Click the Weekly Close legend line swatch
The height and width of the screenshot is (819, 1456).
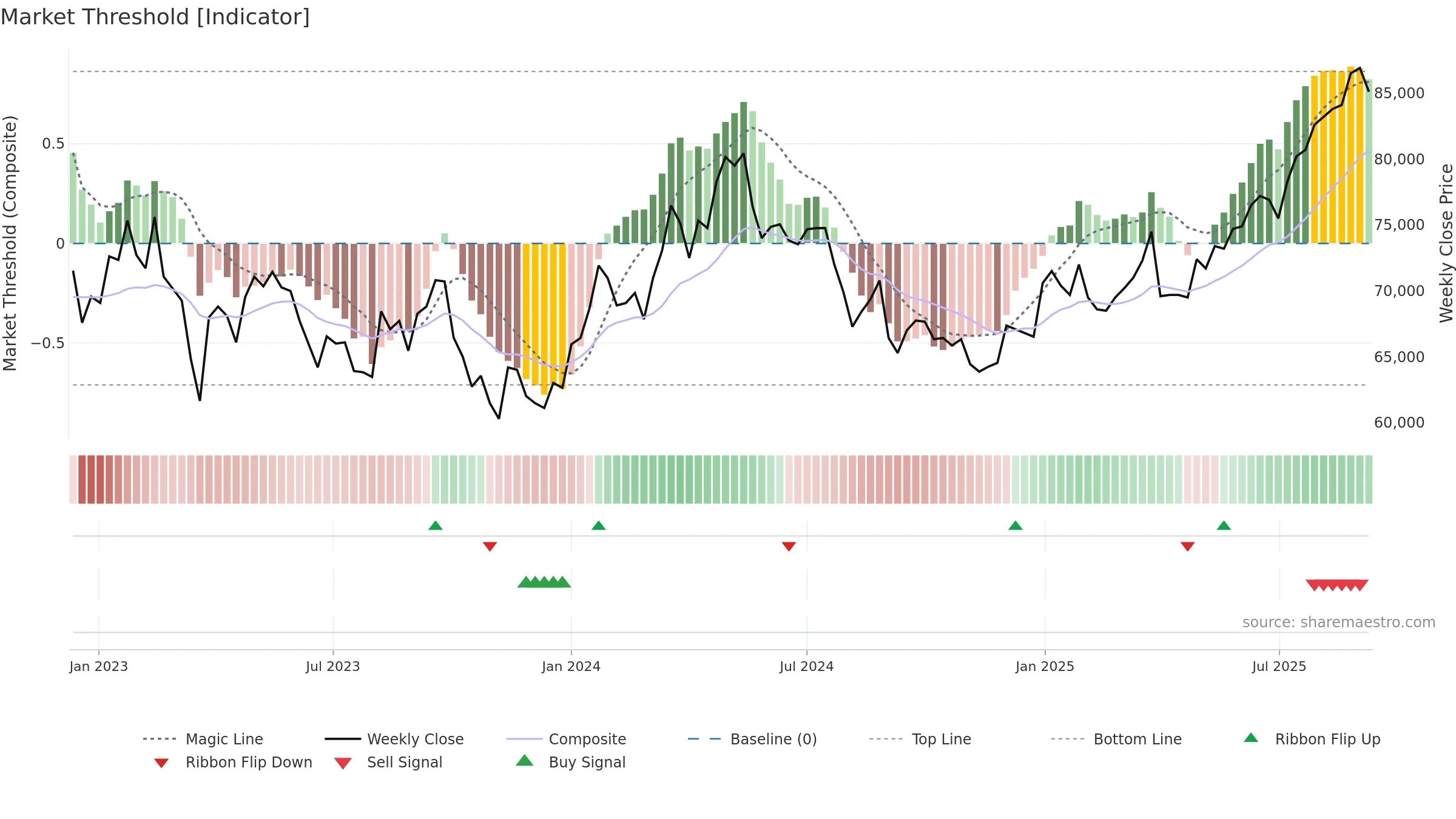[343, 739]
